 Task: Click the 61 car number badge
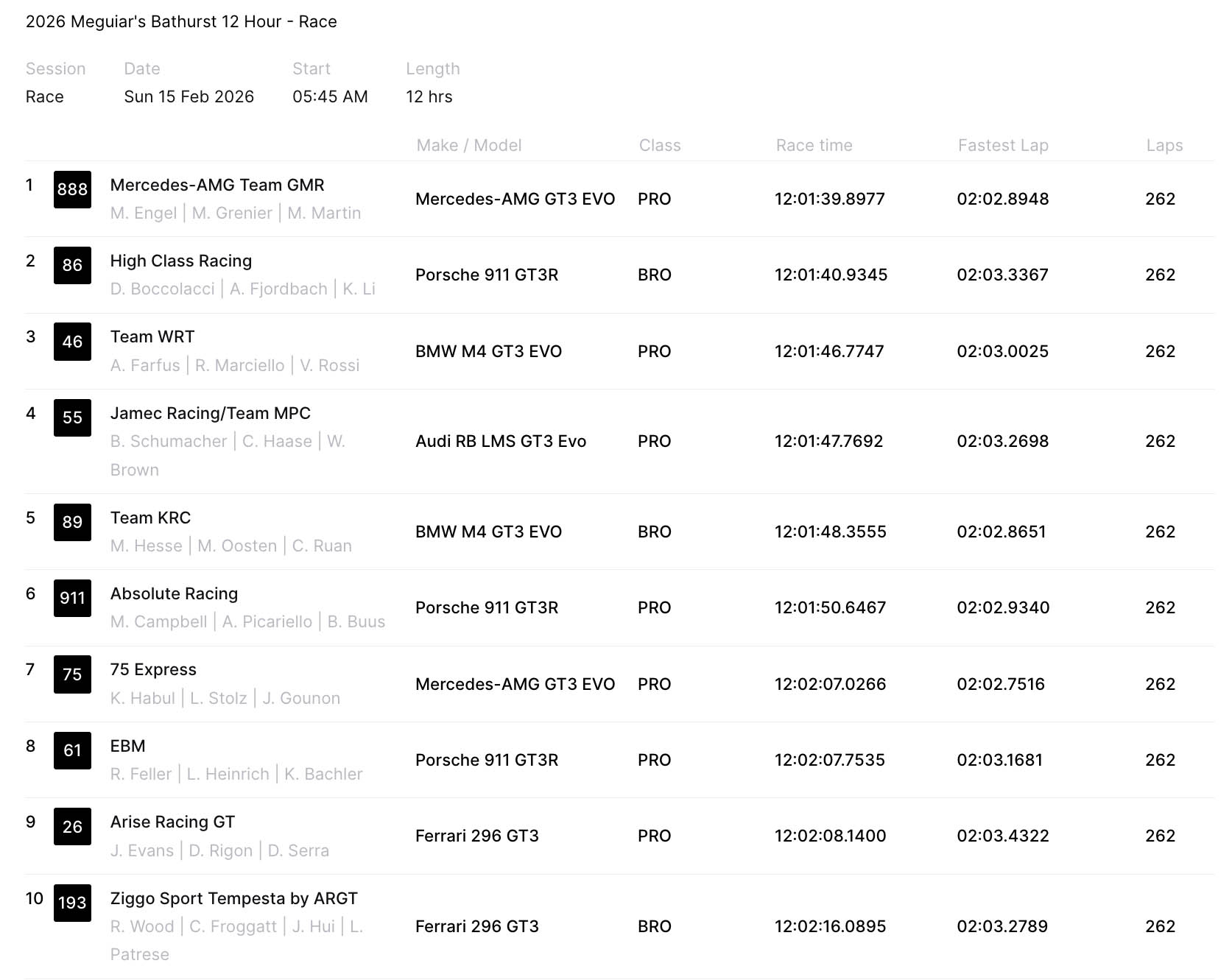(x=72, y=750)
